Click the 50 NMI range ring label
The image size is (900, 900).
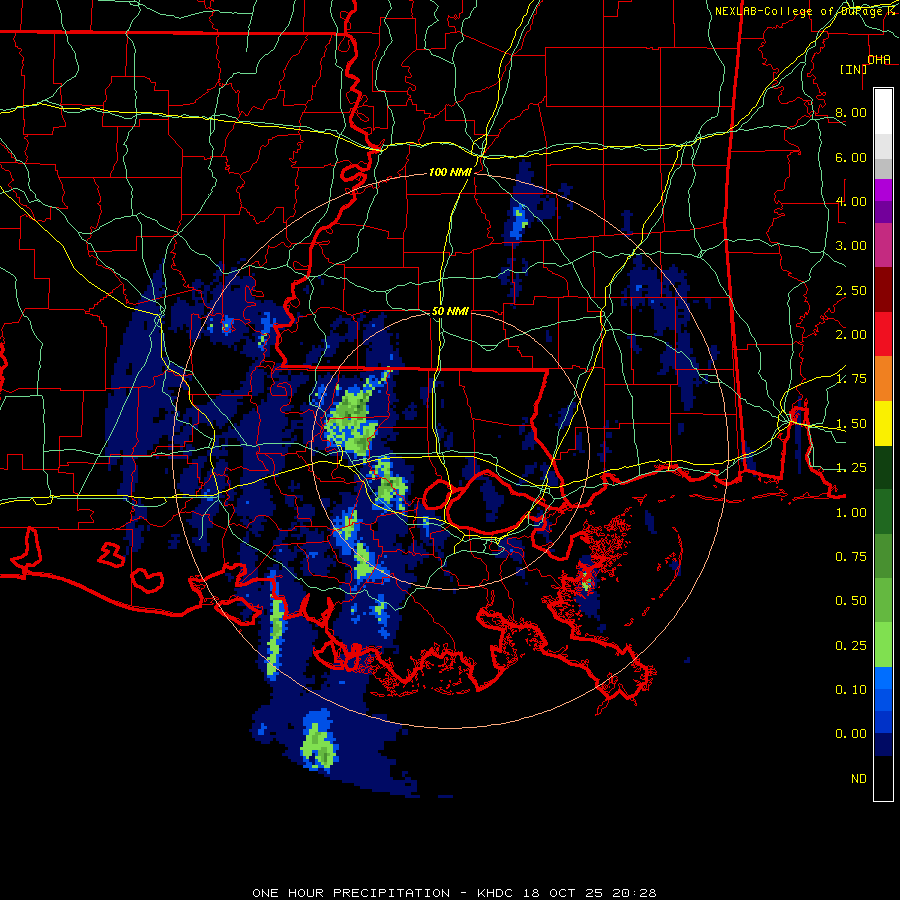point(450,311)
